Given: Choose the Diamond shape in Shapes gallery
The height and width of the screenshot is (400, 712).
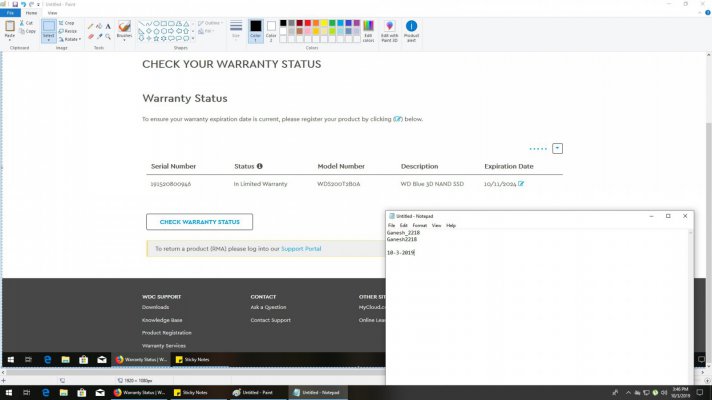Looking at the screenshot, I should point(149,31).
